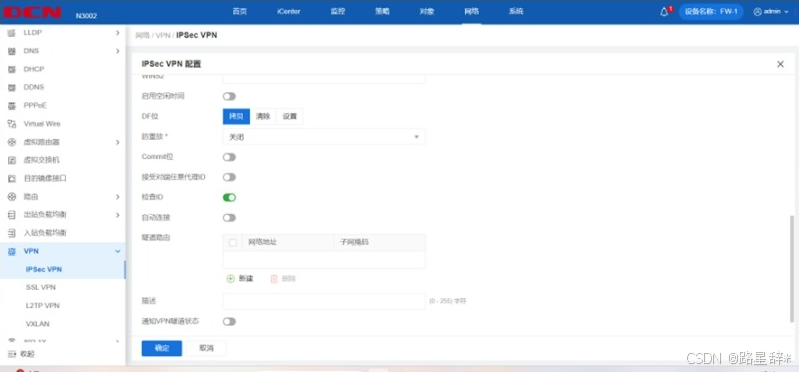Click the 网络 breadcrumb link
This screenshot has height=372, width=799.
pos(142,36)
